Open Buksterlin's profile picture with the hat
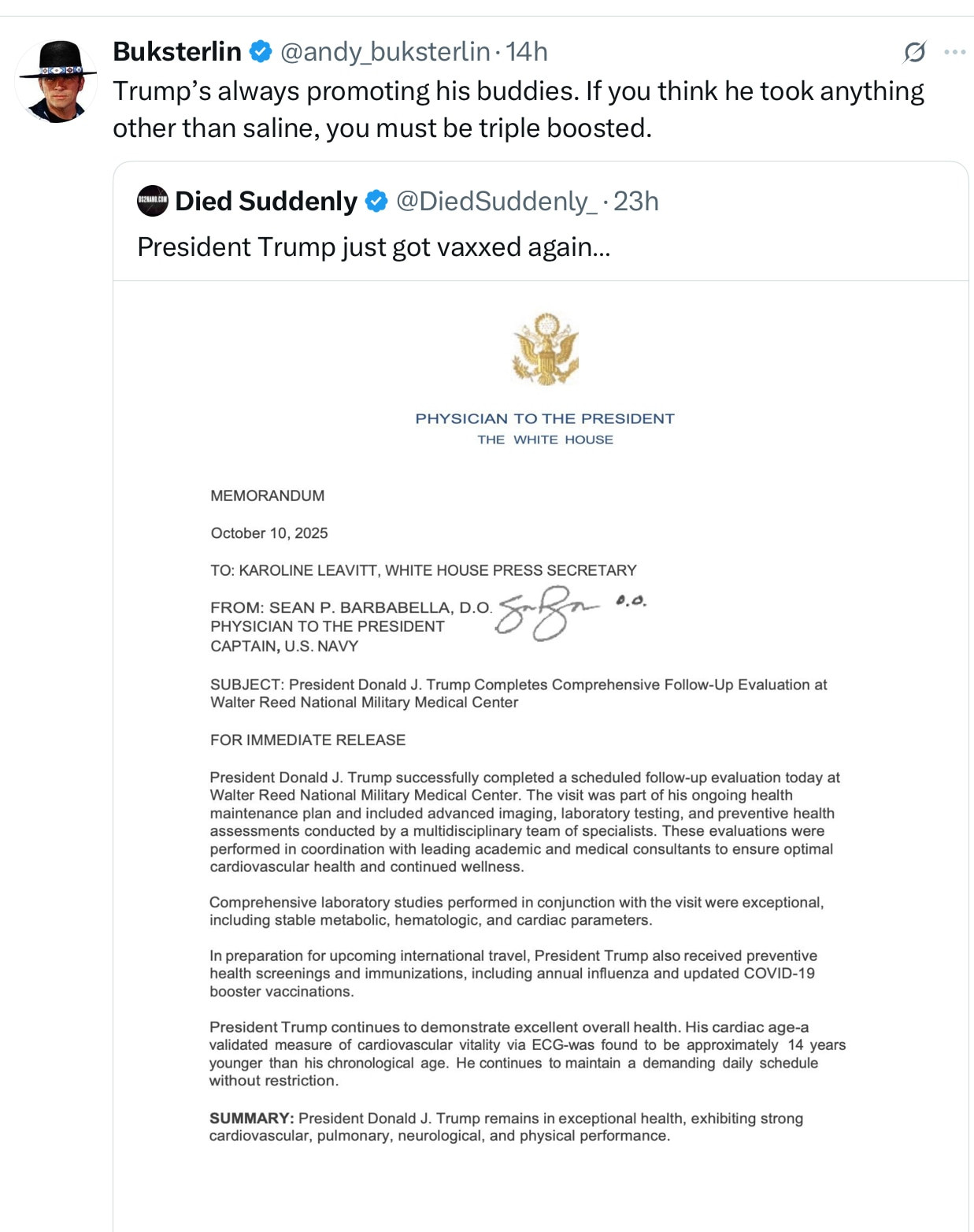The image size is (974, 1232). [56, 81]
